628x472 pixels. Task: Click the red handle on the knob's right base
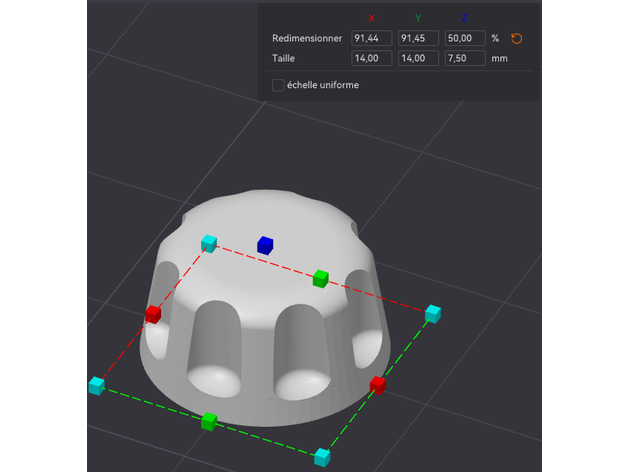377,385
